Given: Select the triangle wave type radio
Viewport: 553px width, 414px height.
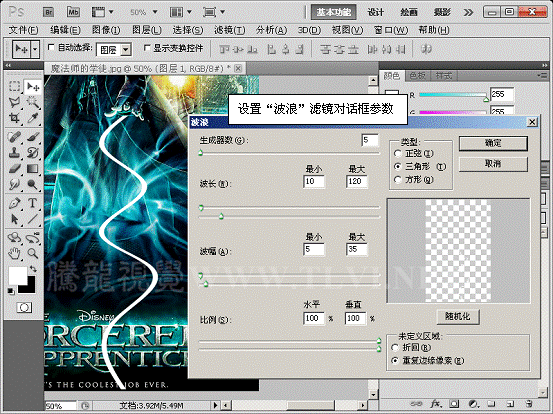Looking at the screenshot, I should pyautogui.click(x=398, y=166).
